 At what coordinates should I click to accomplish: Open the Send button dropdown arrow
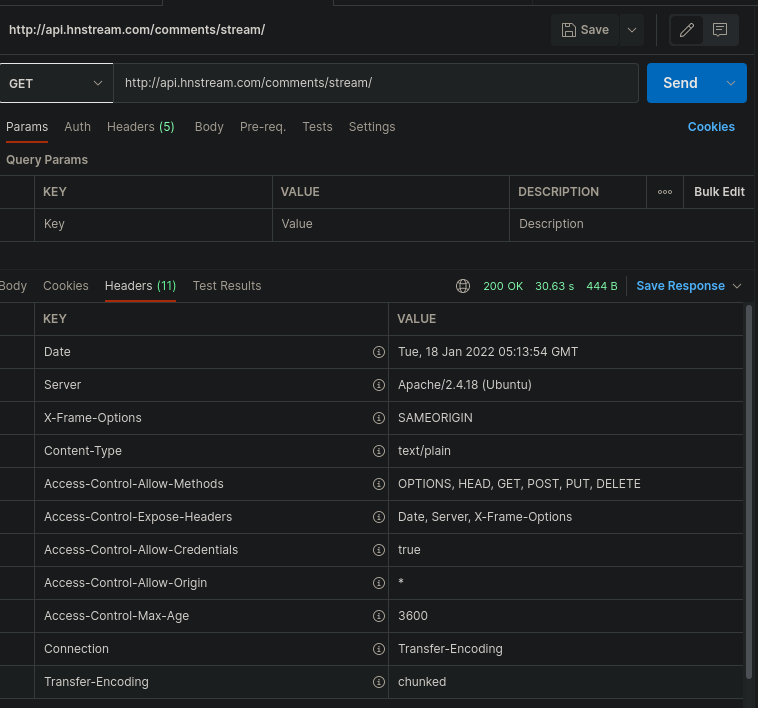tap(731, 83)
